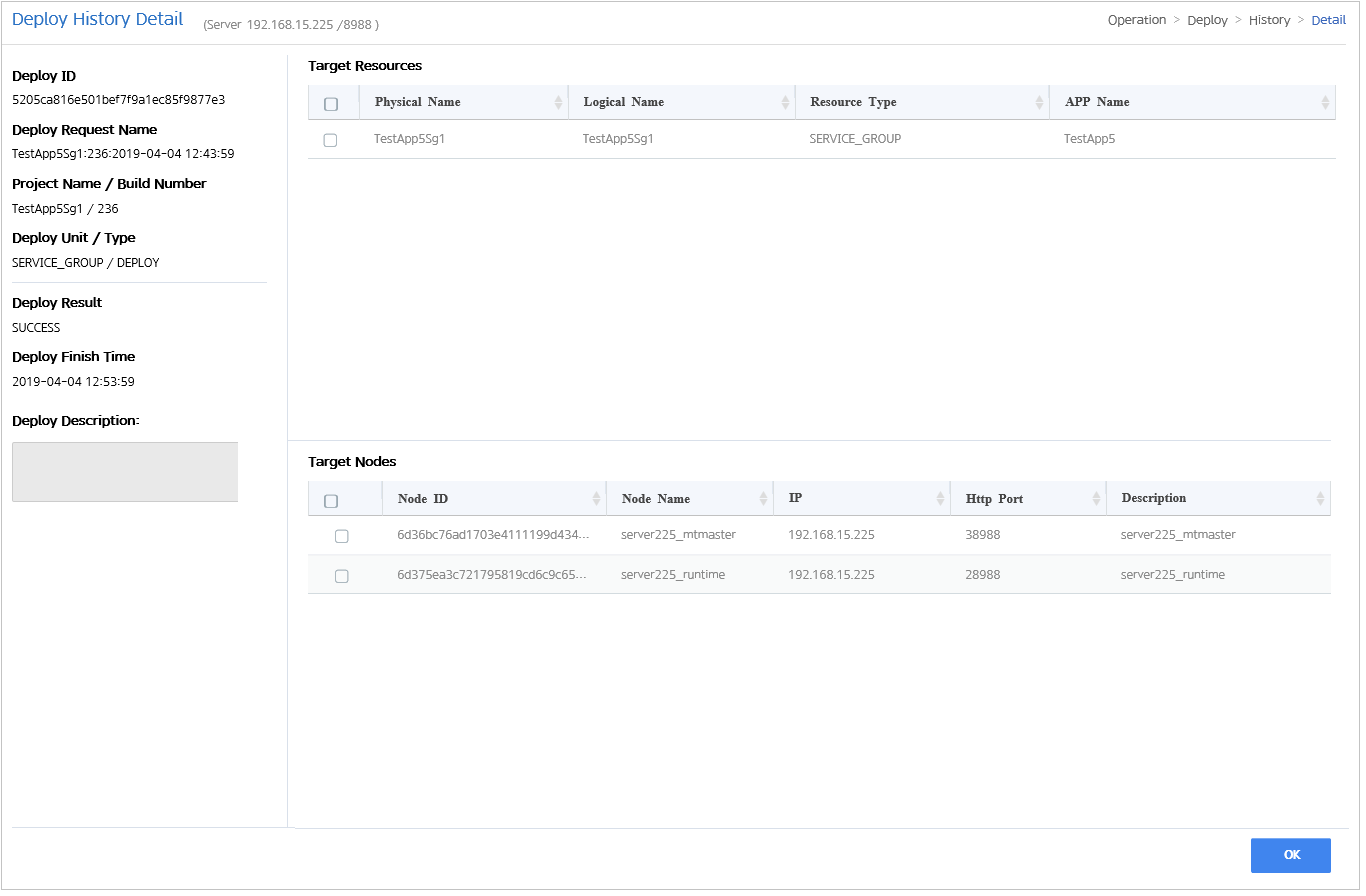Viewport: 1366px width, 896px height.
Task: Click Deploy Finish Time value 2019-04-04 12:53:59
Action: tap(73, 382)
